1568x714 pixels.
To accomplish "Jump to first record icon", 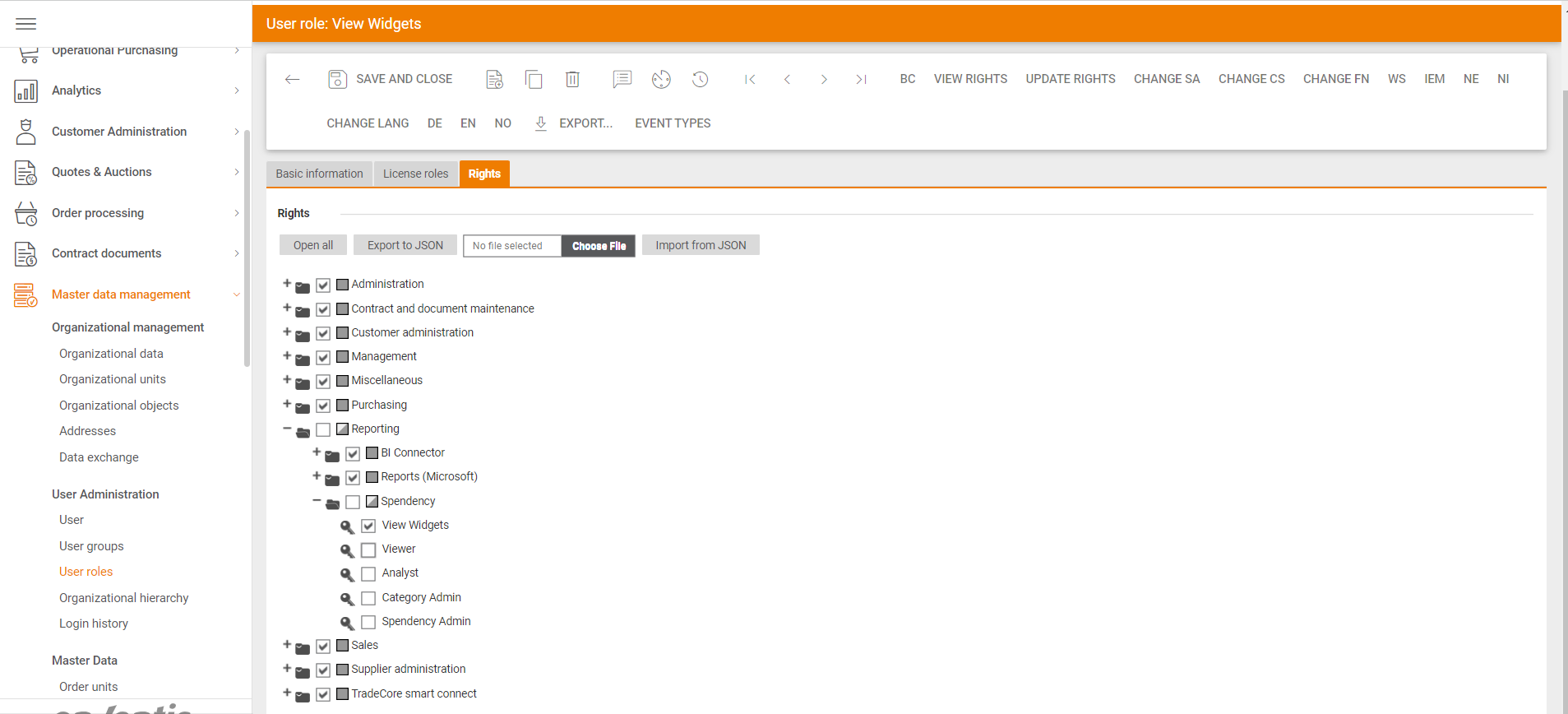I will point(750,79).
